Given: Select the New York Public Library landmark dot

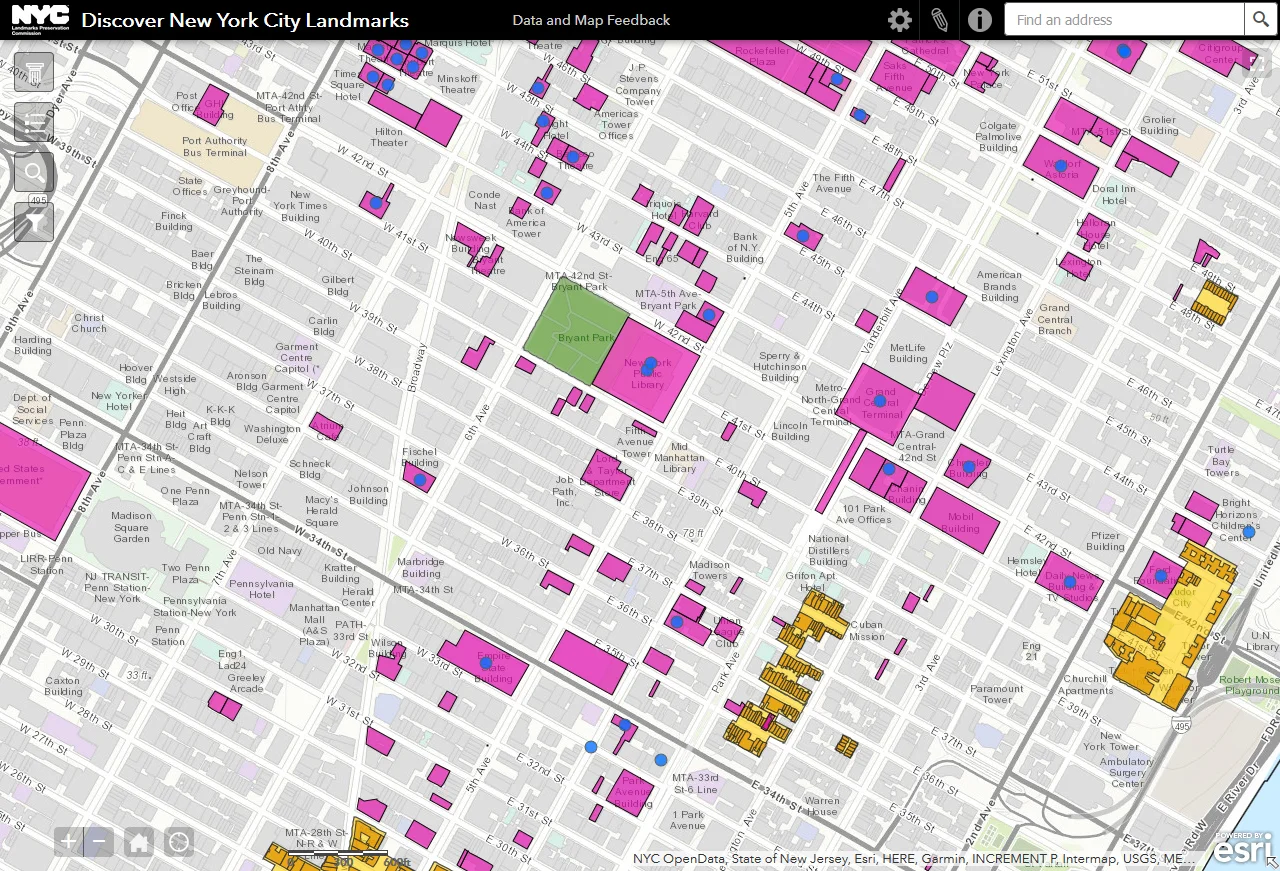Looking at the screenshot, I should [651, 364].
